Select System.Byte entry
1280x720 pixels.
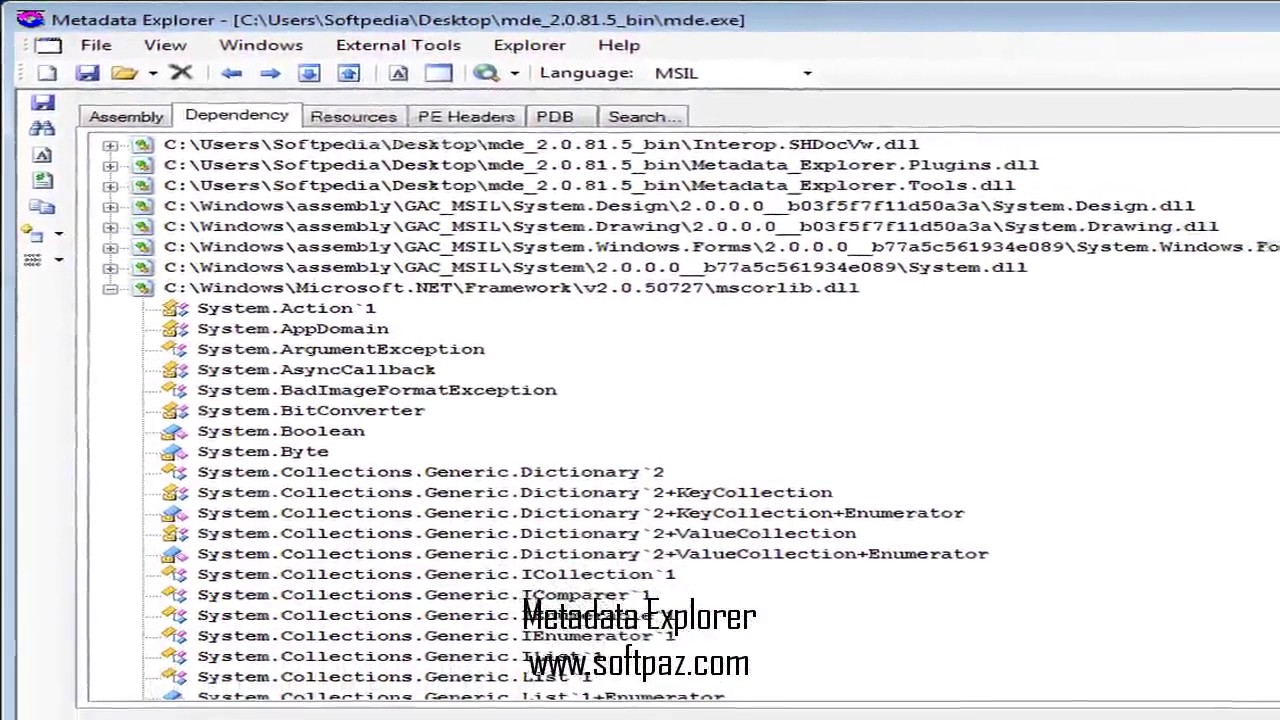tap(263, 452)
